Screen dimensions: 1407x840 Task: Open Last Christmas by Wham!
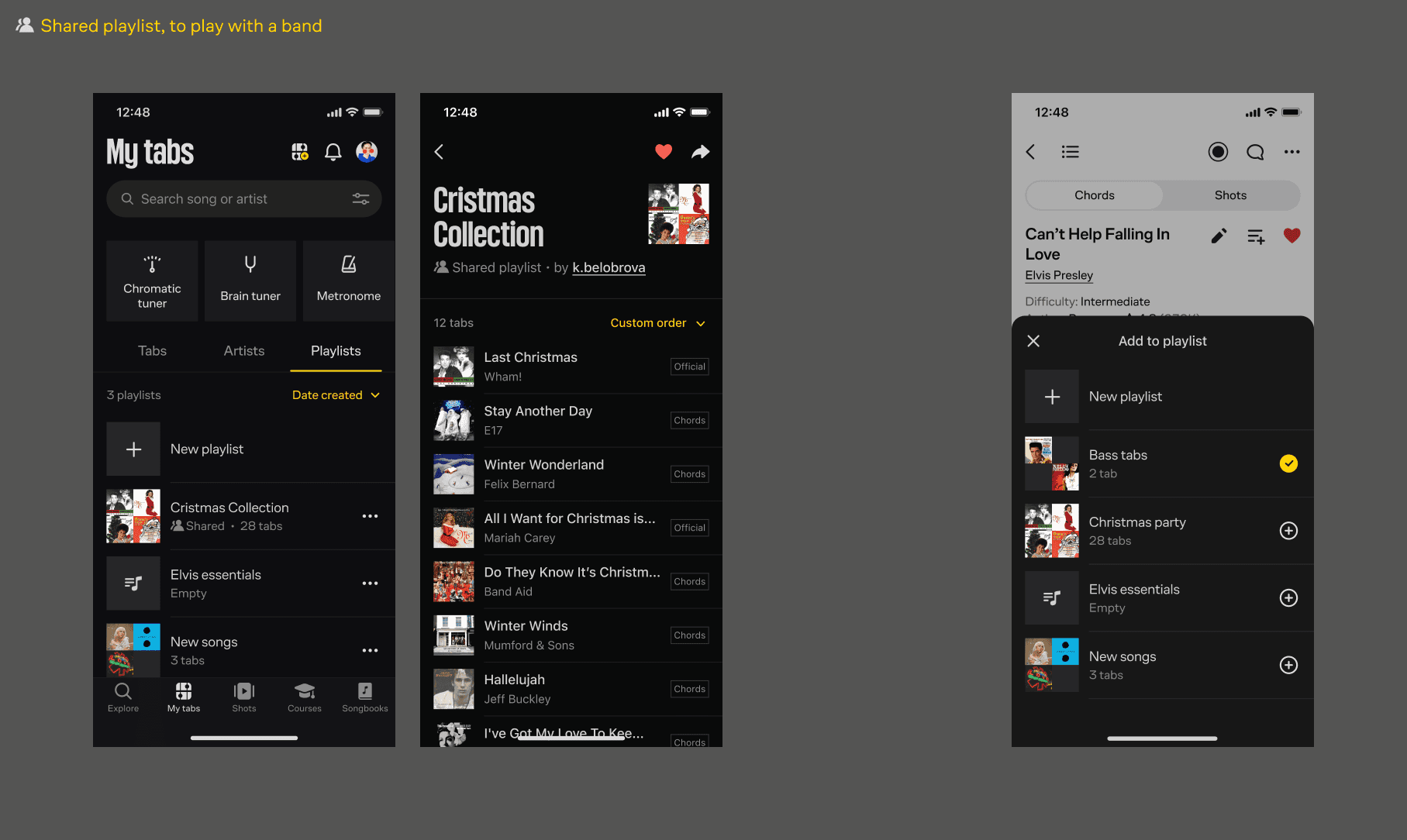pyautogui.click(x=571, y=367)
